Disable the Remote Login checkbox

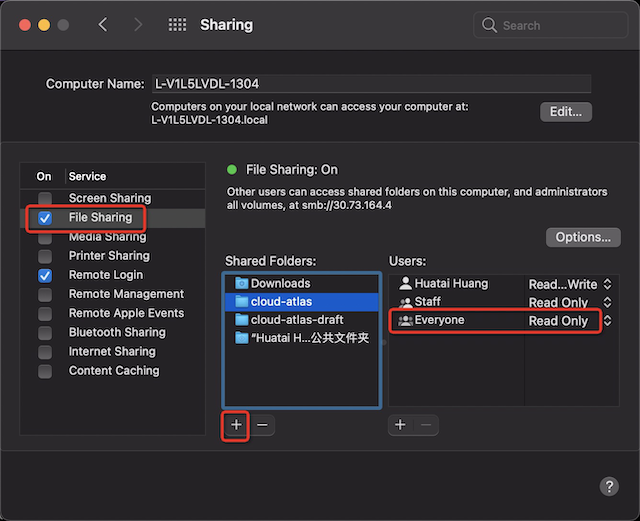coord(45,275)
